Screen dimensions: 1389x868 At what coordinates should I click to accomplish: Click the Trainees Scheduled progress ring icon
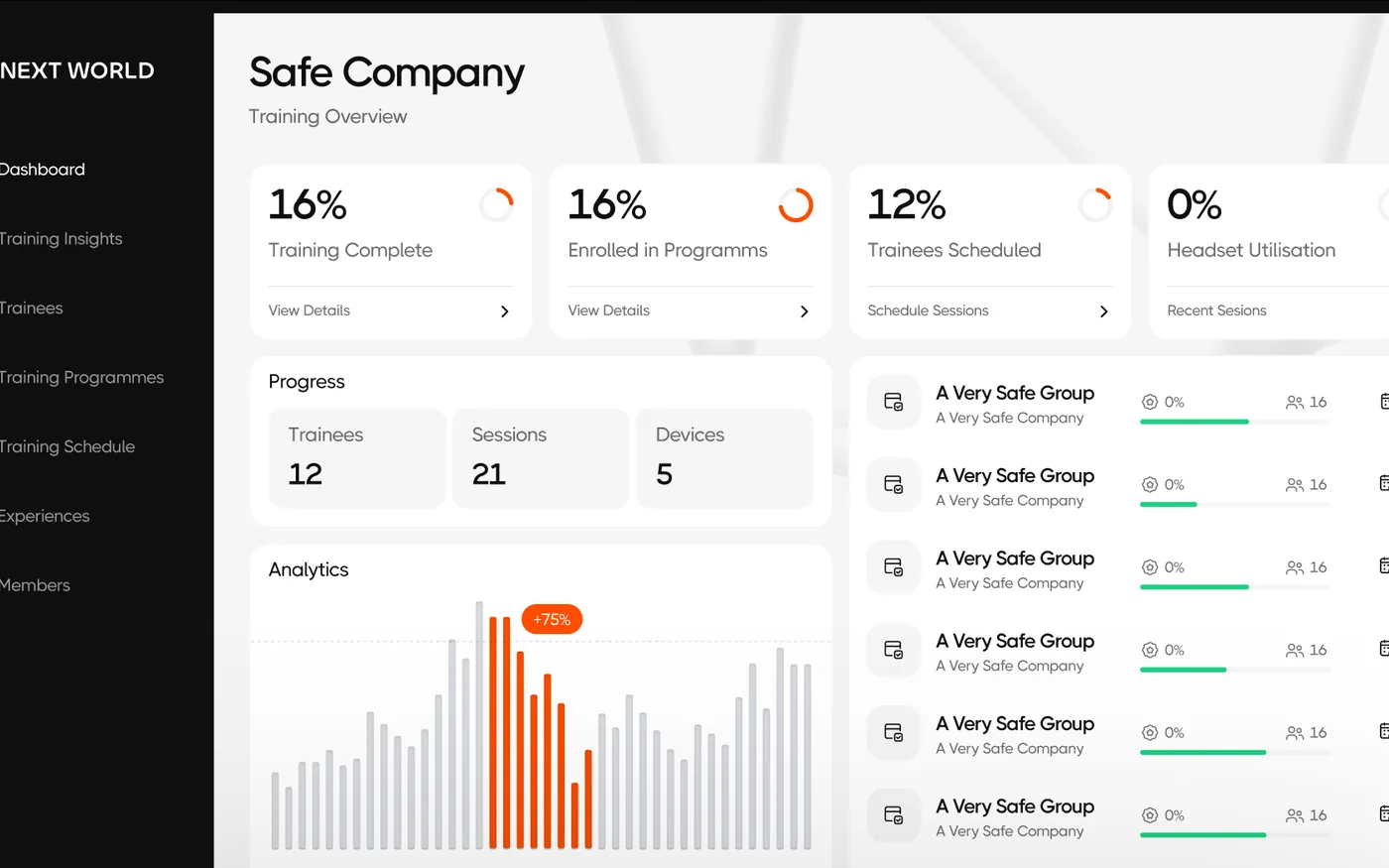tap(1095, 205)
